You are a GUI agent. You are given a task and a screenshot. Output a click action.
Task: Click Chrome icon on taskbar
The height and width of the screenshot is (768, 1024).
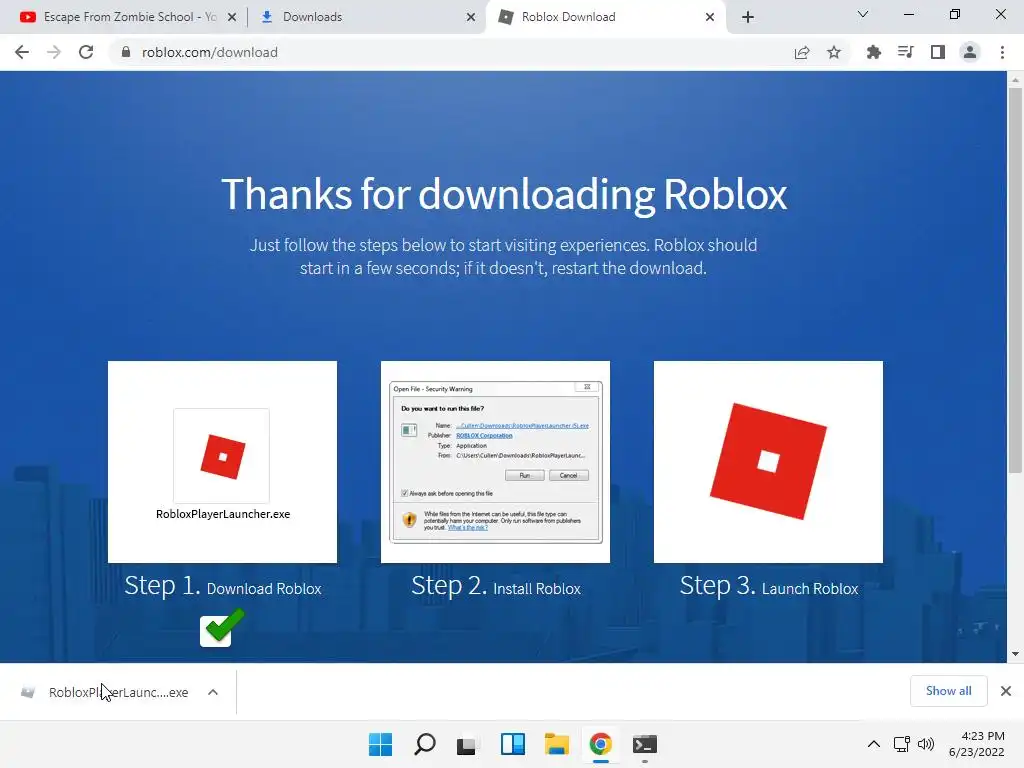[x=601, y=744]
